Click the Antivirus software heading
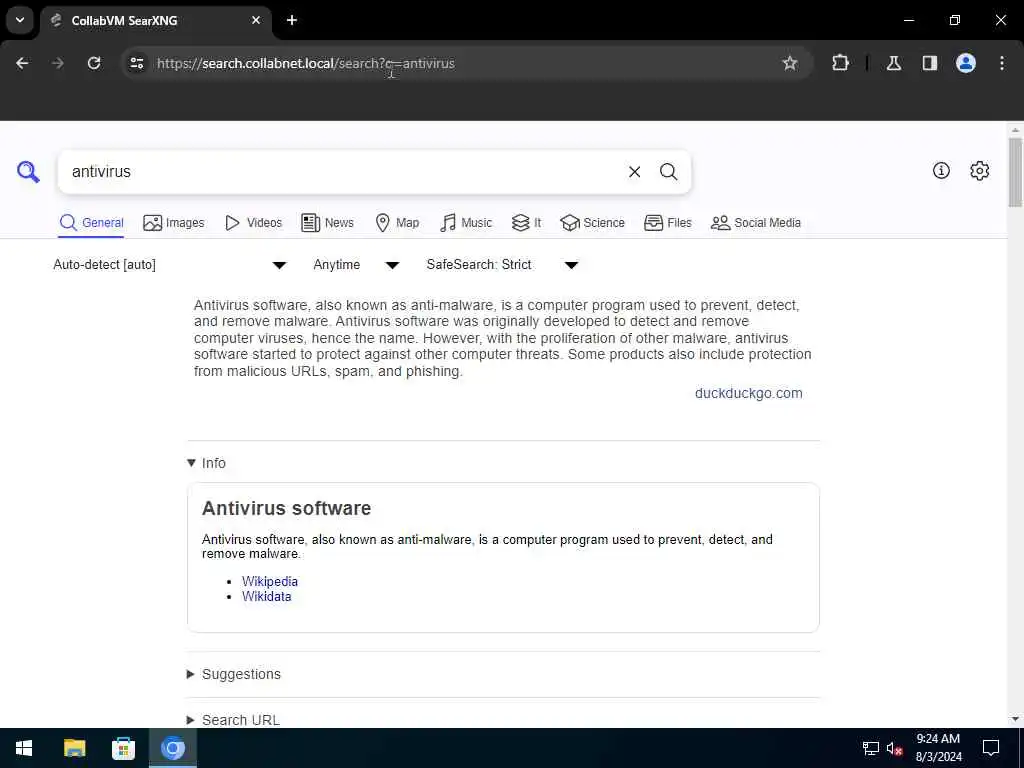 [286, 508]
